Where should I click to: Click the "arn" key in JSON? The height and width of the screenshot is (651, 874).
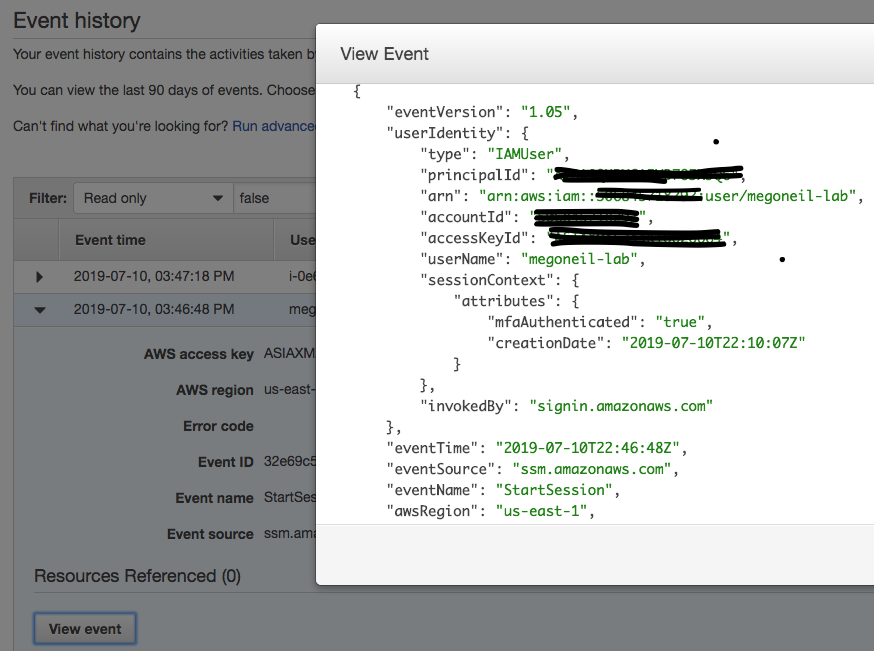(440, 196)
